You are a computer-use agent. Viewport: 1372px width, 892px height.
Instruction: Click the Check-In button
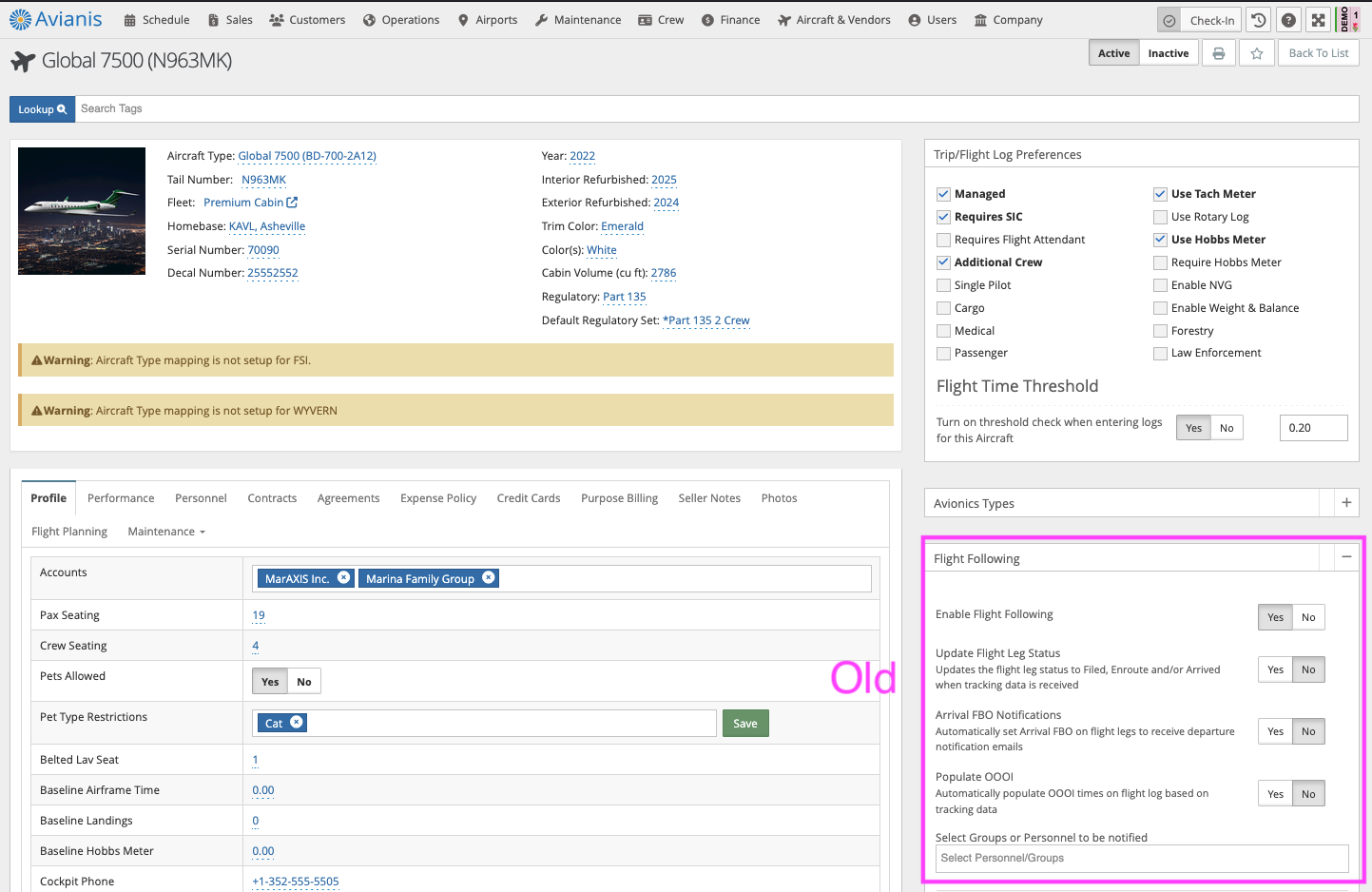[1200, 20]
